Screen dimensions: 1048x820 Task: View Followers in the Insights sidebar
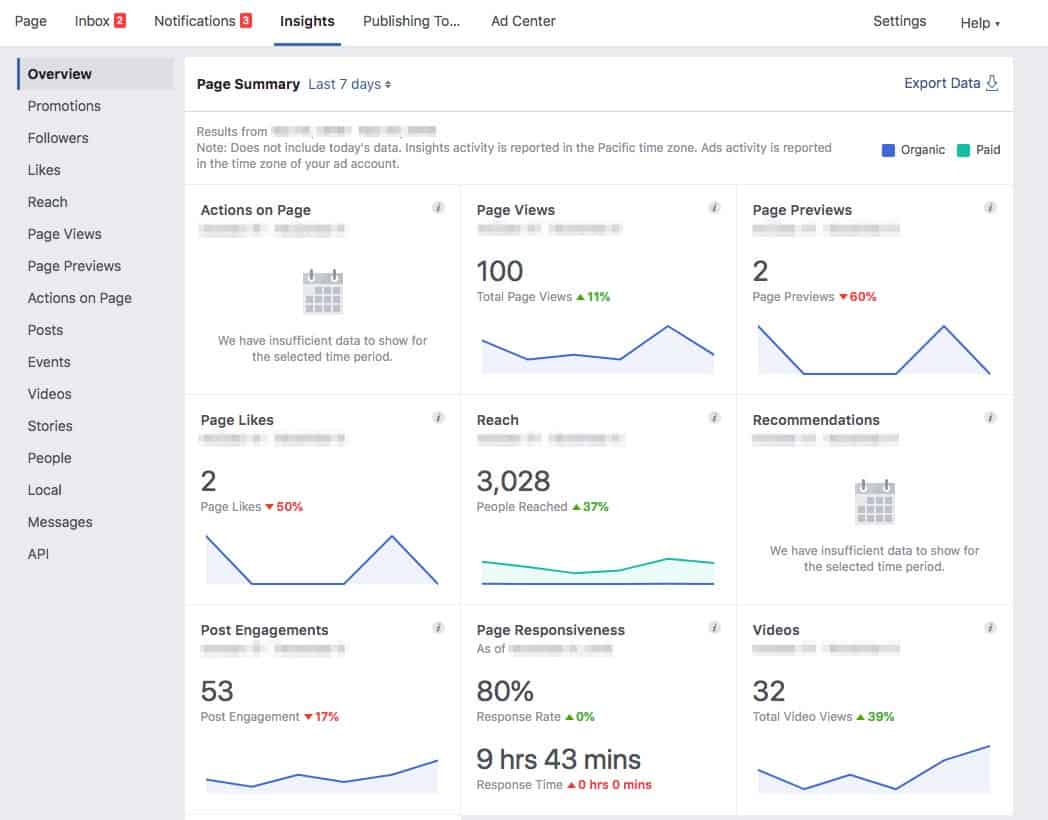[x=57, y=137]
